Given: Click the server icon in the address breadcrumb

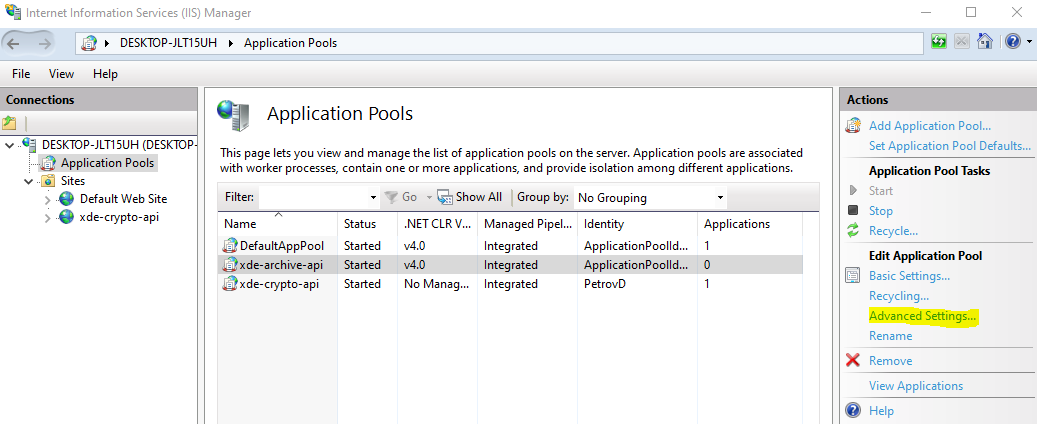Looking at the screenshot, I should [x=88, y=43].
